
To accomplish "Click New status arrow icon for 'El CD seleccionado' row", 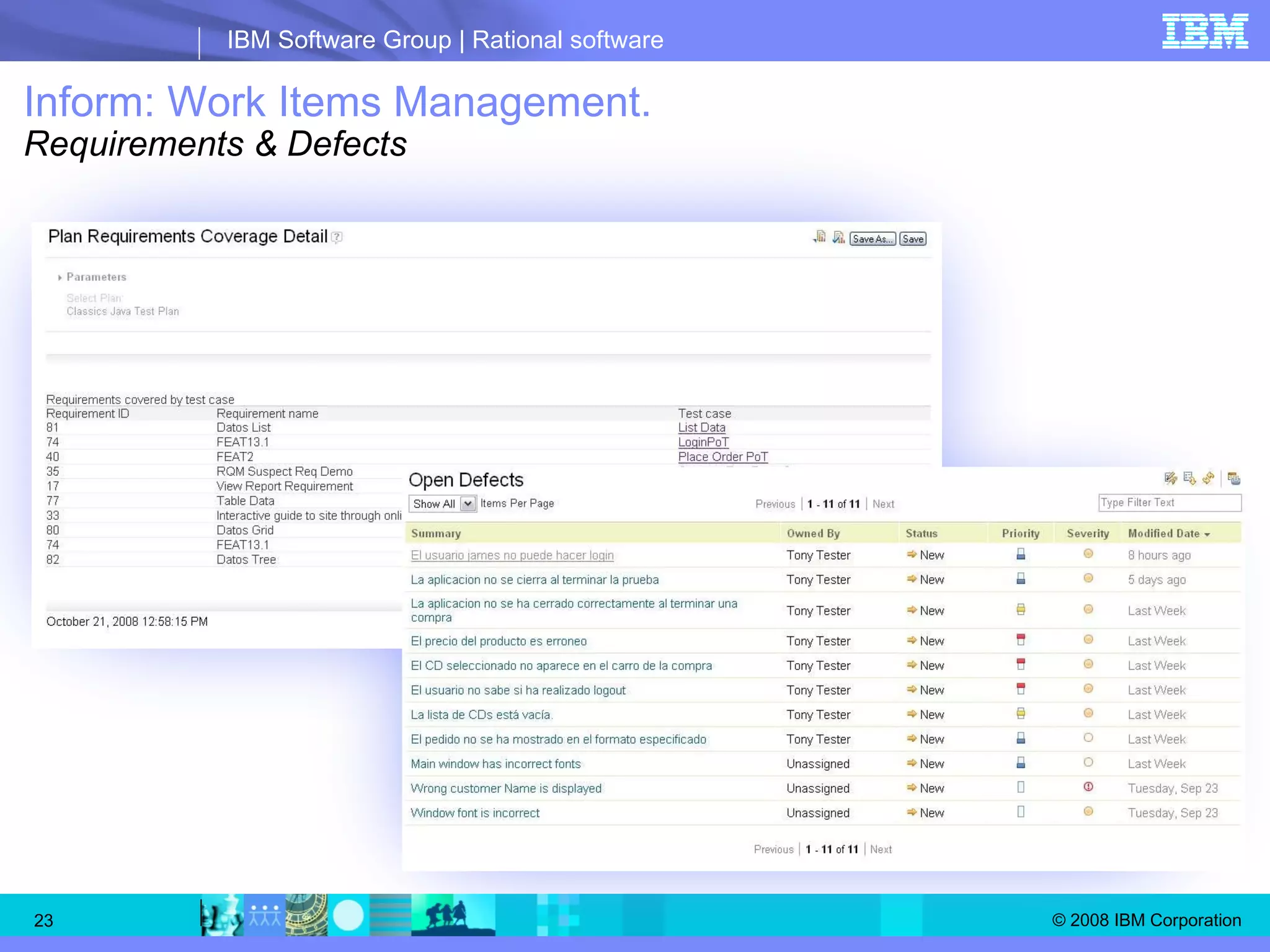I will click(x=912, y=664).
